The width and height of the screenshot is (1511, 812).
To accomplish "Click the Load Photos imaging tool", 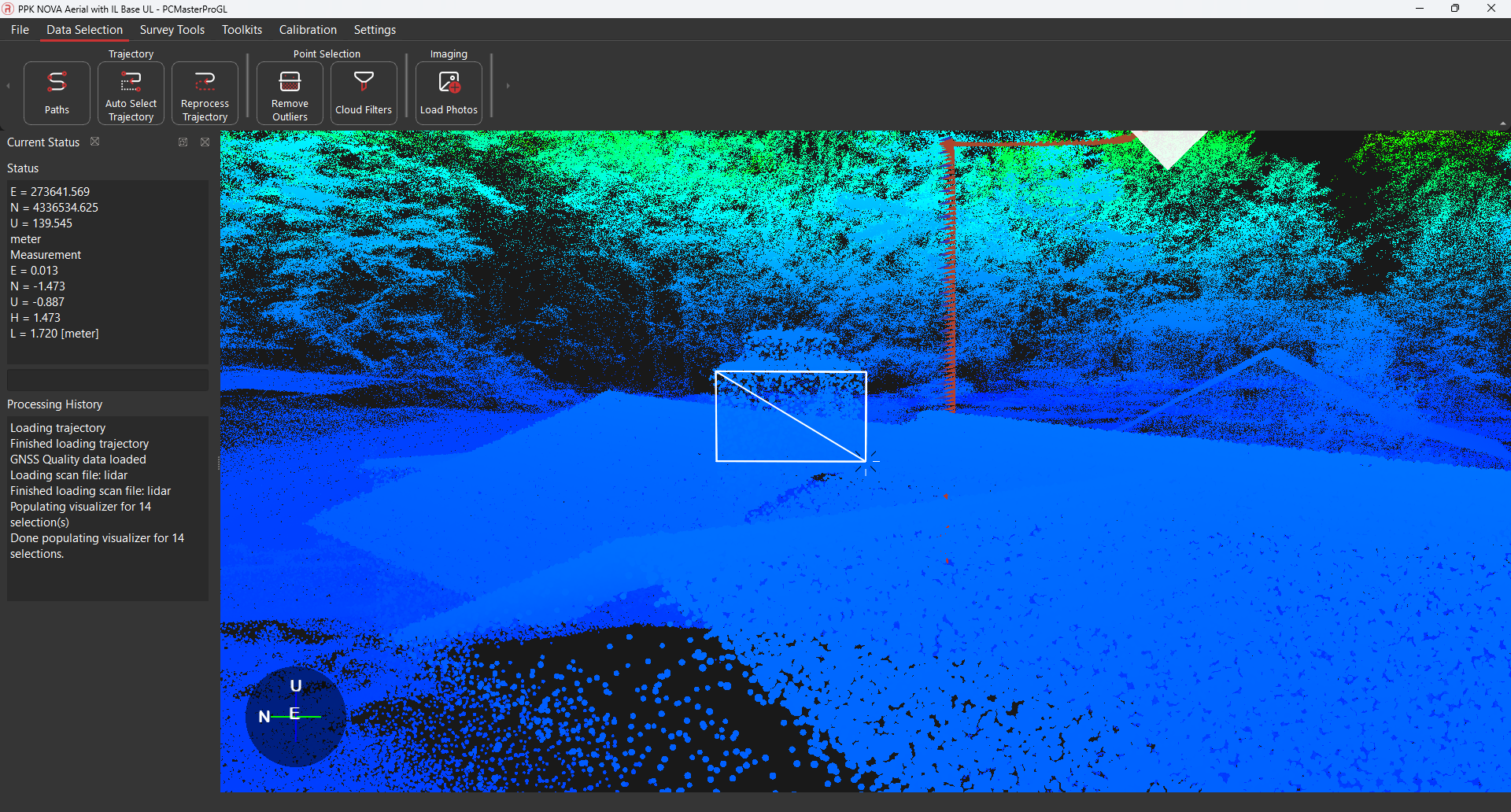I will (x=449, y=93).
